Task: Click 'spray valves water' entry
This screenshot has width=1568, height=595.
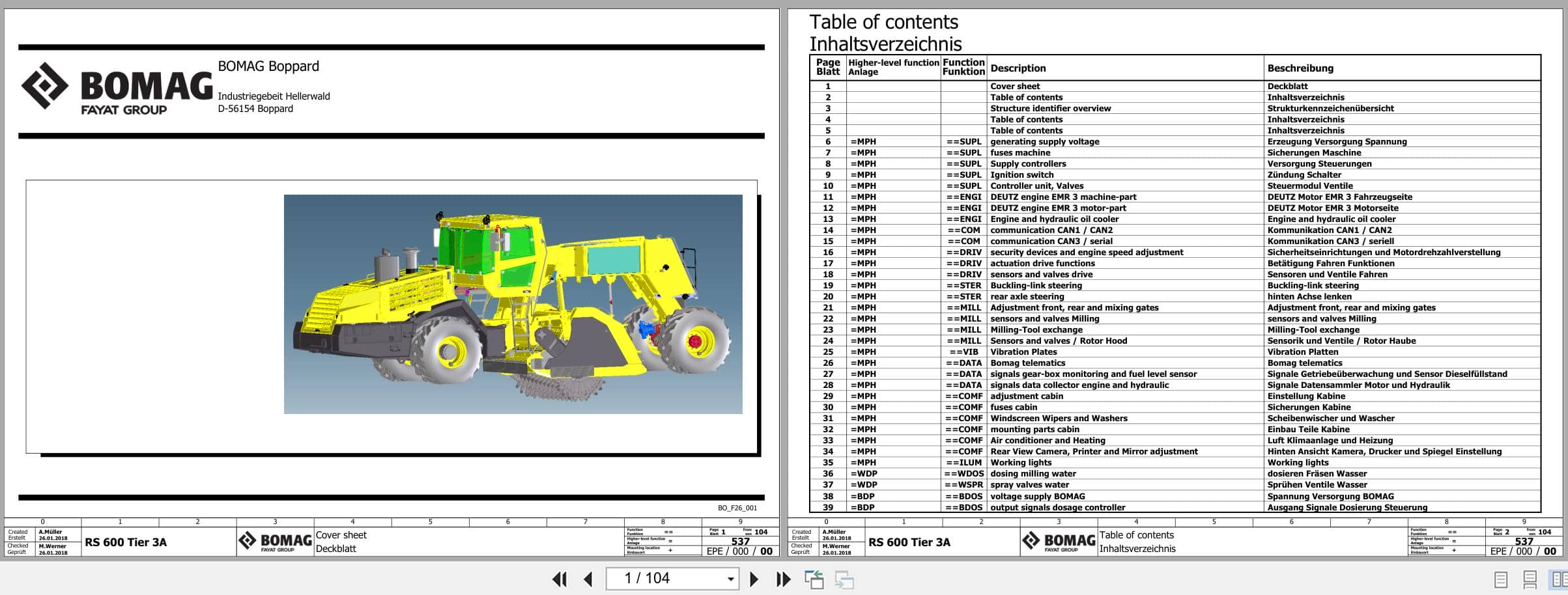Action: tap(1029, 484)
